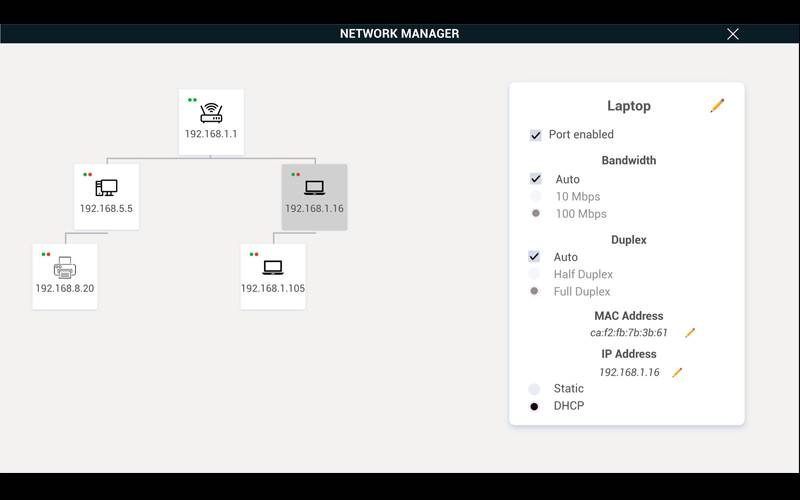Toggle the Duplex Auto checkbox
Viewport: 800px width, 500px height.
pos(536,257)
